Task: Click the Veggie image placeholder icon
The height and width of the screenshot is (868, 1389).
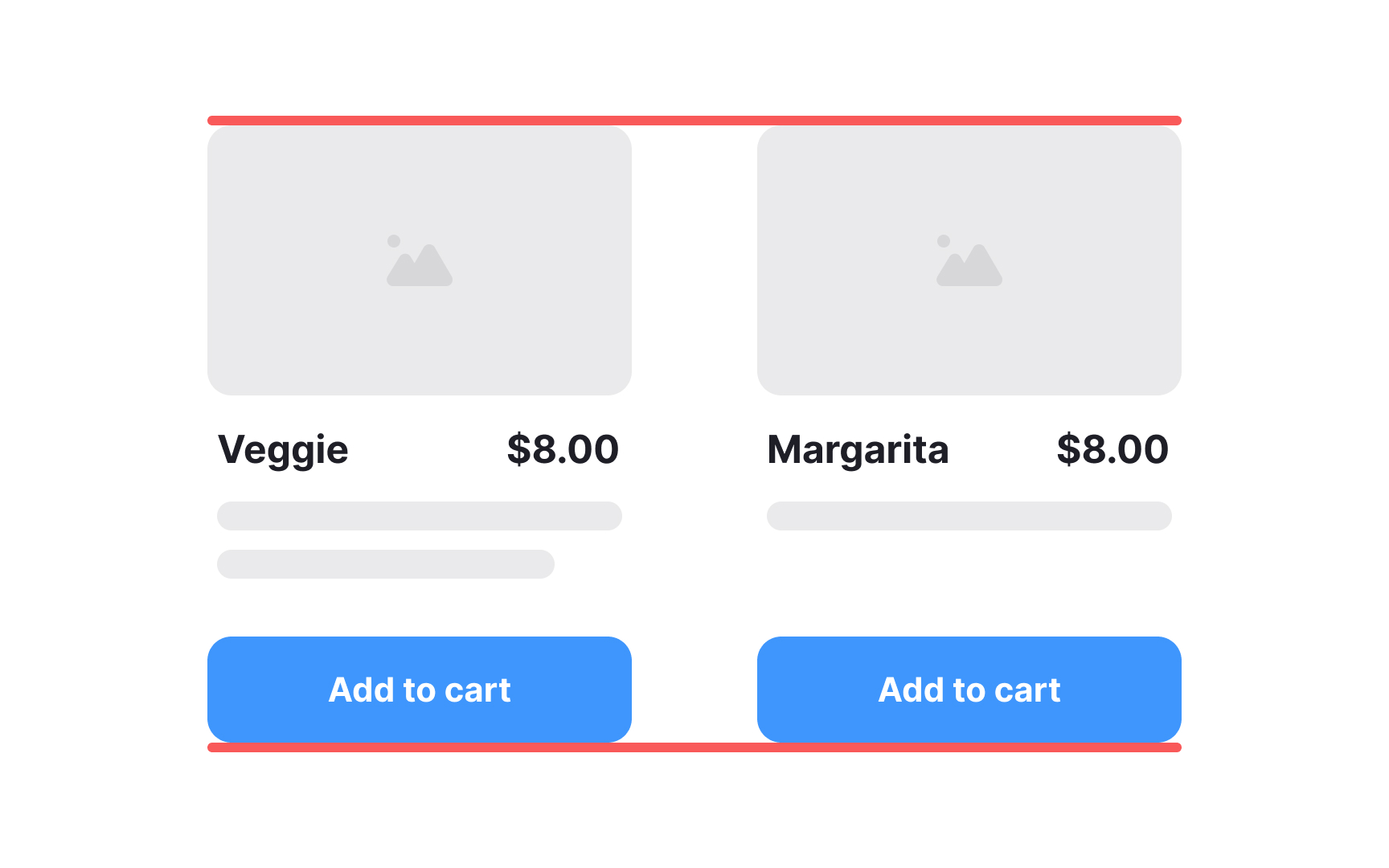Action: [x=418, y=261]
